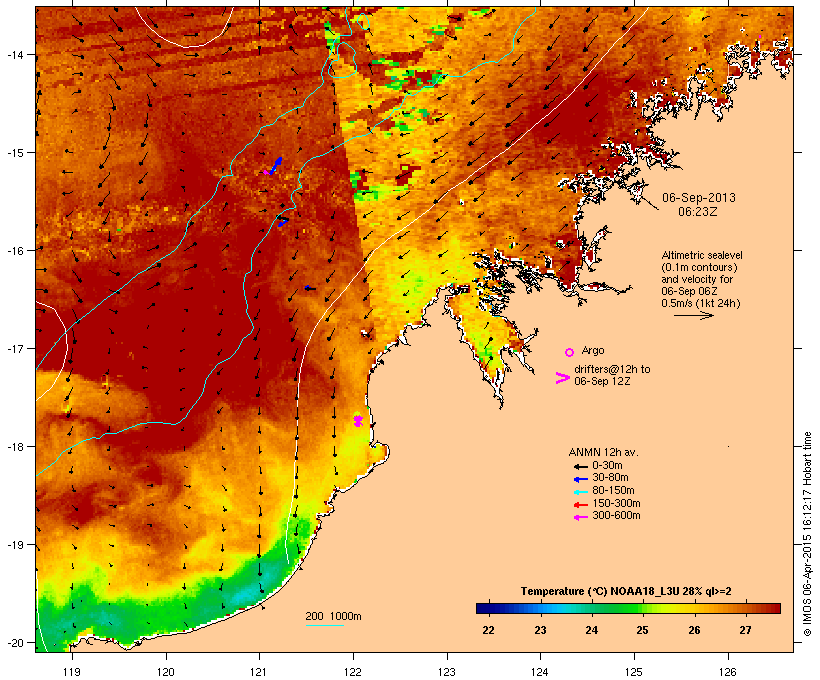Click the 0.5m/s velocity scale arrow
The image size is (820, 680).
tap(693, 315)
